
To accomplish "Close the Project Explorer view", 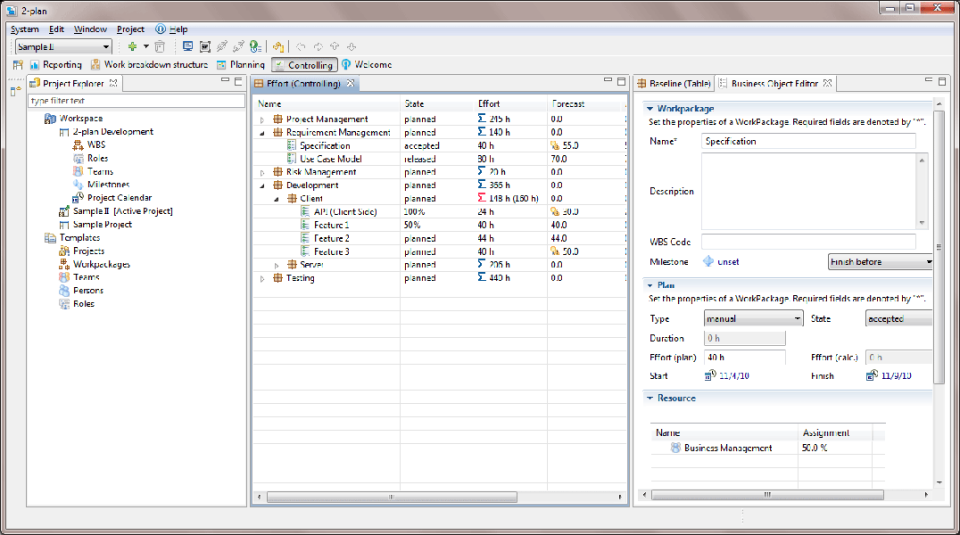I will coord(113,83).
